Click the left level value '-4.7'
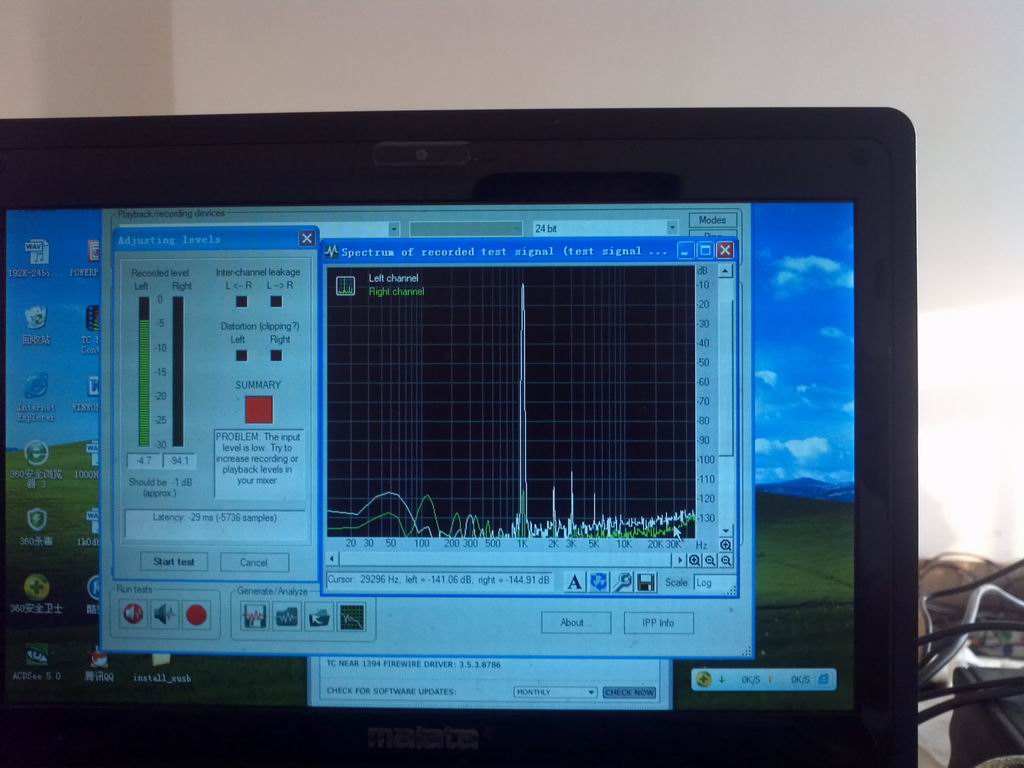Image resolution: width=1024 pixels, height=768 pixels. tap(144, 460)
